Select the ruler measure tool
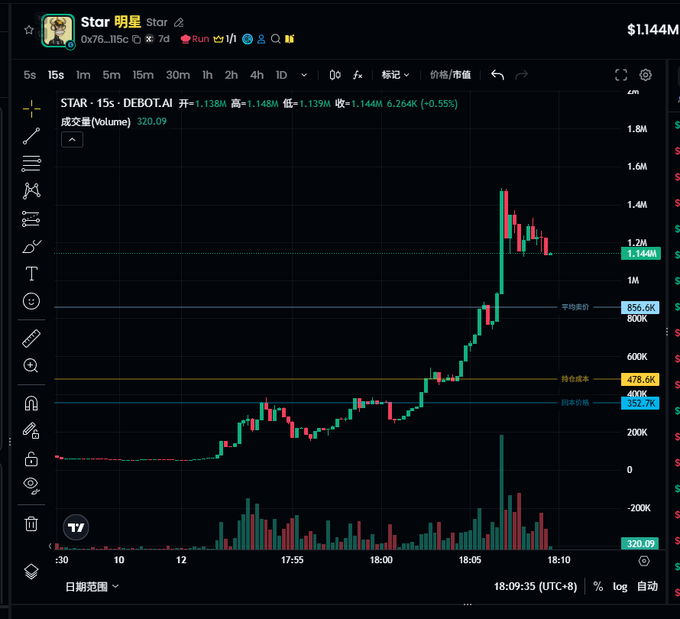 31,338
